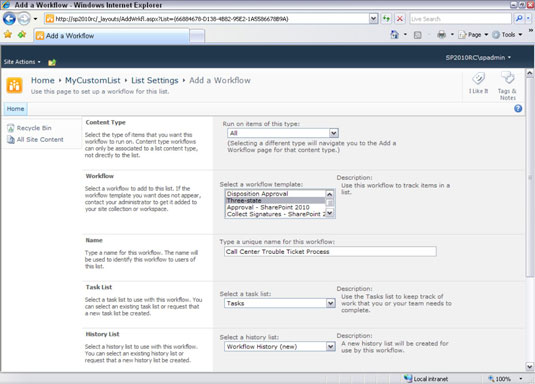Stop loading with the red X icon
This screenshot has width=535, height=384.
(x=400, y=19)
